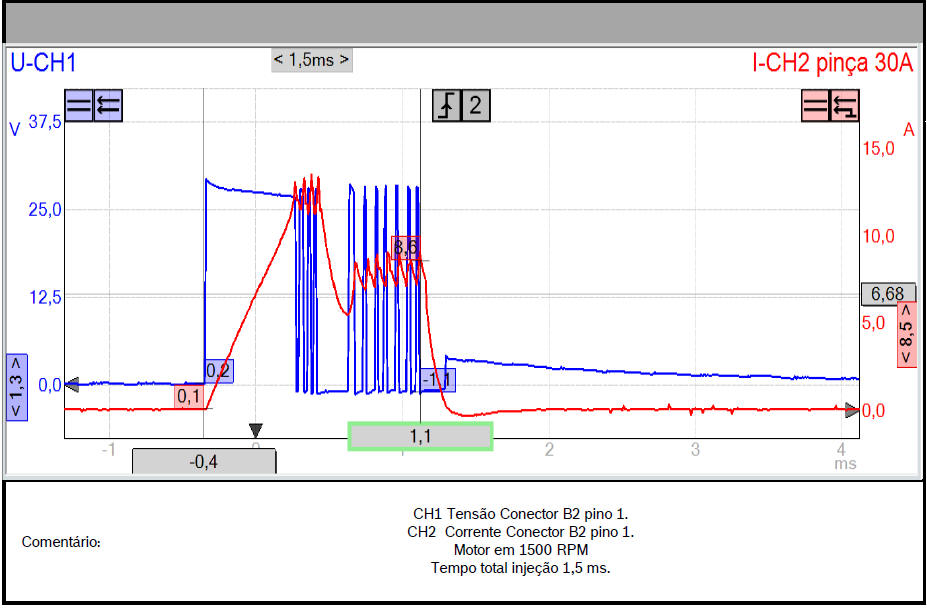The width and height of the screenshot is (927, 608).
Task: Click the gray -0,4 cursor time box
Action: point(204,461)
